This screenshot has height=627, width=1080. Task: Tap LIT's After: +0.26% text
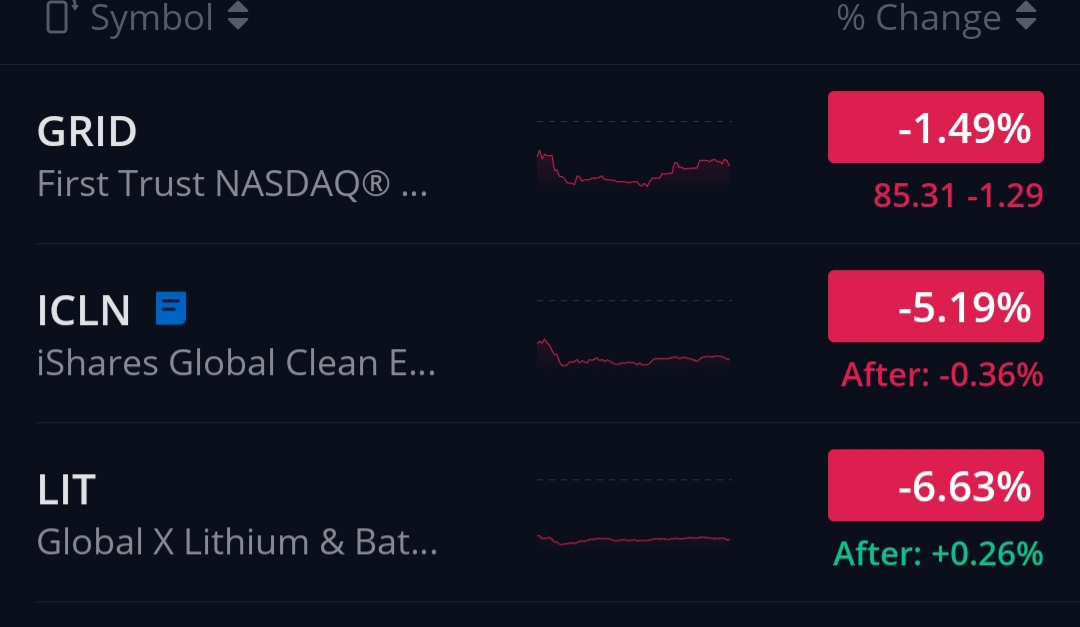tap(938, 553)
